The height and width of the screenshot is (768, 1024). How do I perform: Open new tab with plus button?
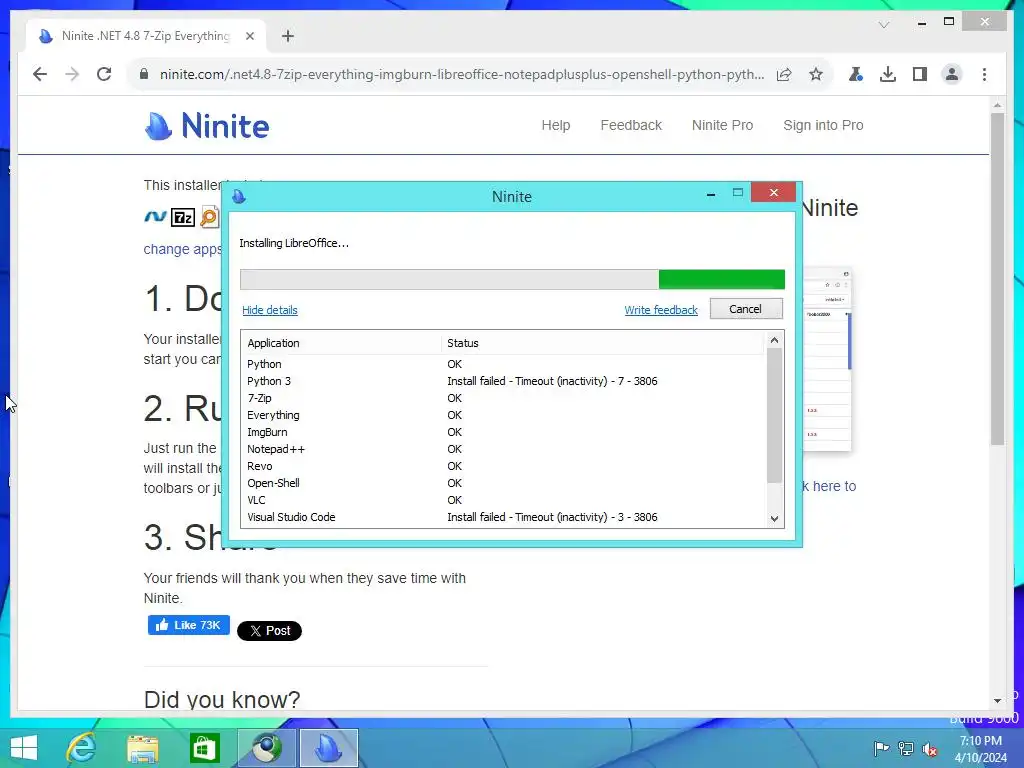pyautogui.click(x=288, y=36)
